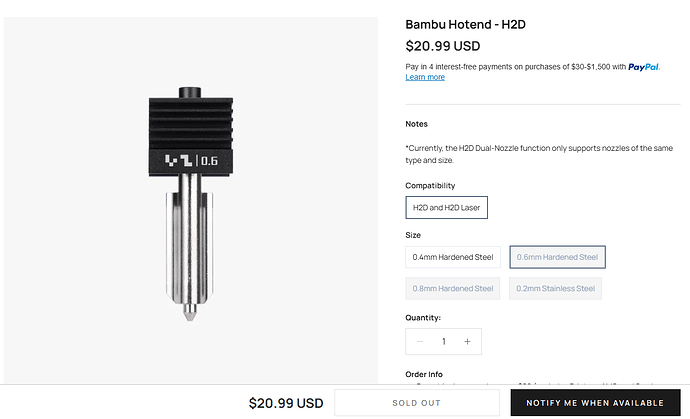Choose the 0.6mm Hardened Steel option
690x419 pixels.
point(557,257)
